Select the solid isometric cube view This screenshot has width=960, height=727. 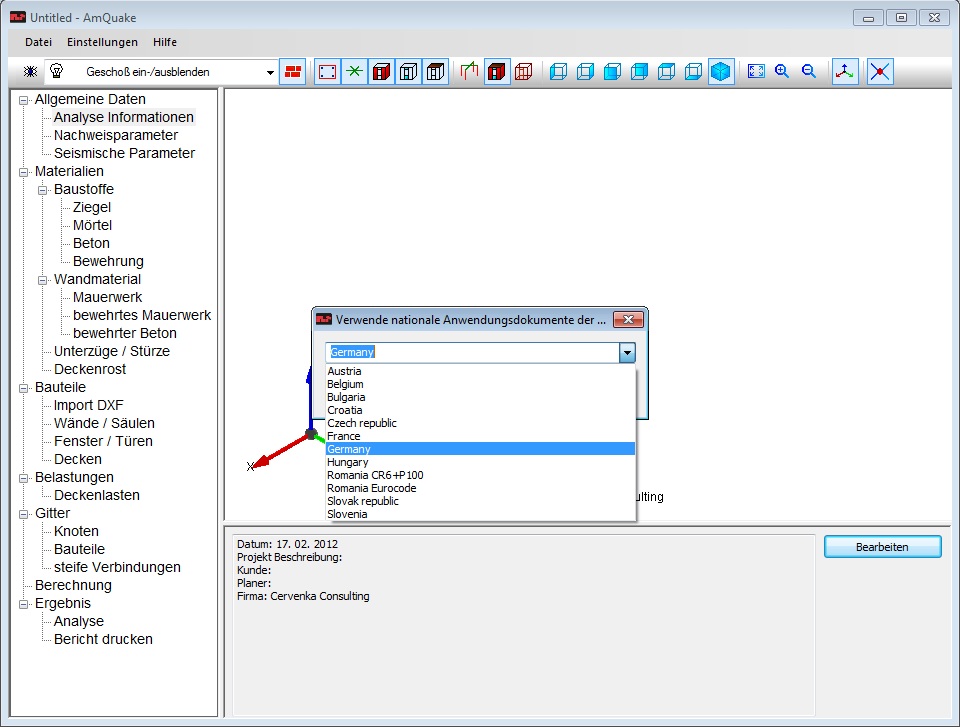tap(721, 72)
